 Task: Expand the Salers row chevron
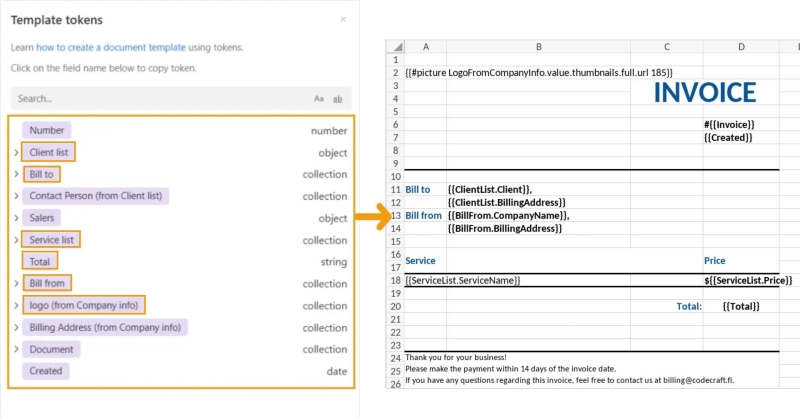[16, 218]
